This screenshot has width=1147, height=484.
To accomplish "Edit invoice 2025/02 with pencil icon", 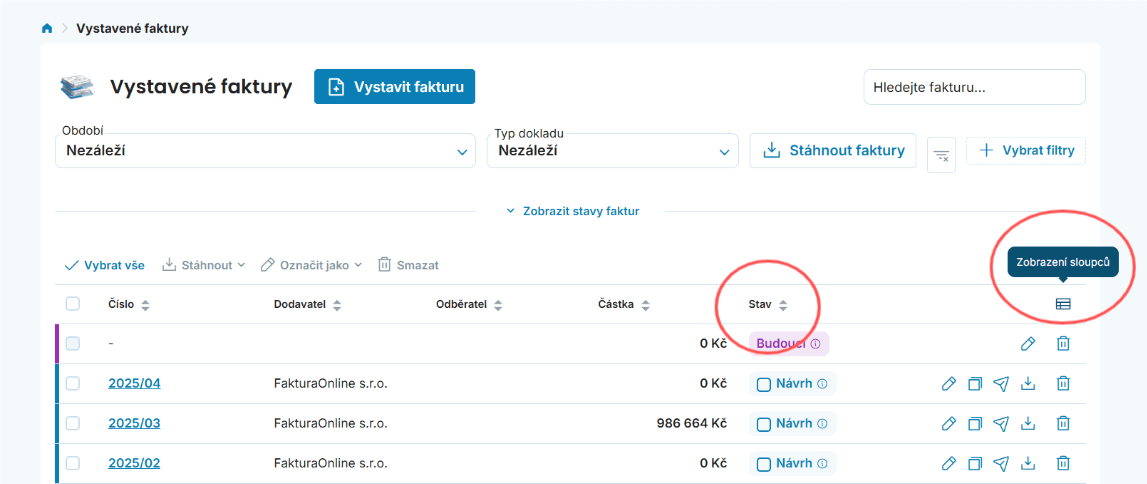I will pyautogui.click(x=948, y=463).
